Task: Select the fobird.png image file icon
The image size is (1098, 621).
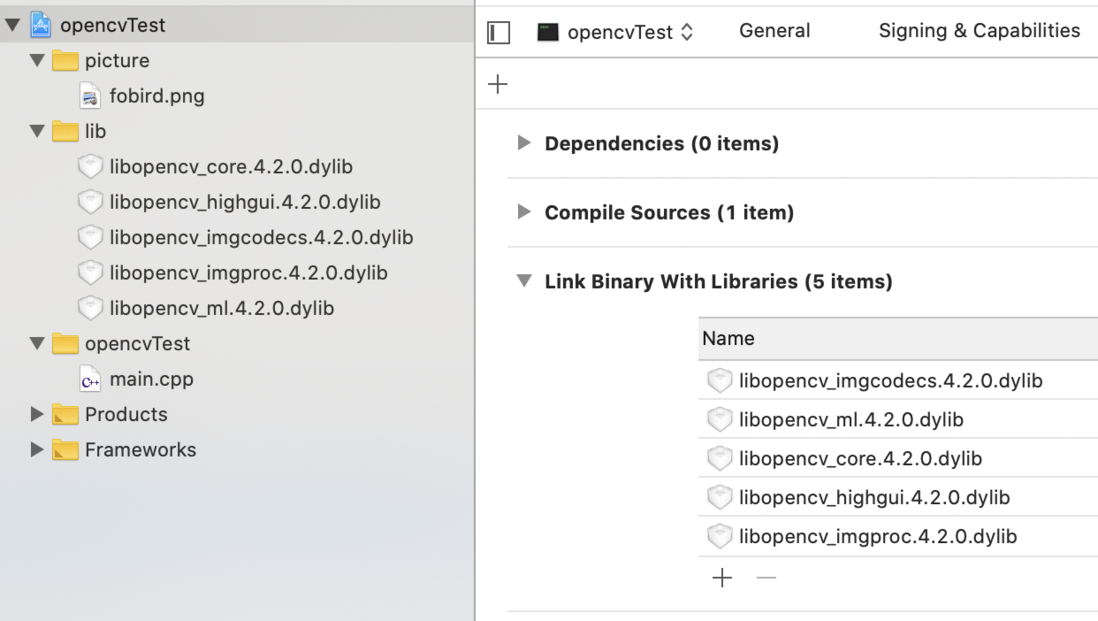Action: [x=90, y=96]
